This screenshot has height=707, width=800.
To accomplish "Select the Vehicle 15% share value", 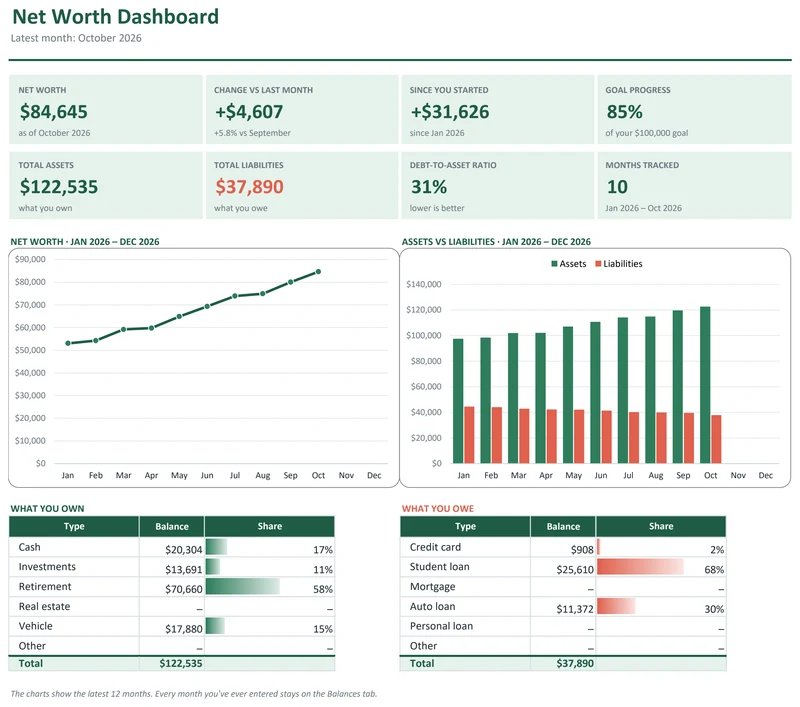I will (x=323, y=629).
